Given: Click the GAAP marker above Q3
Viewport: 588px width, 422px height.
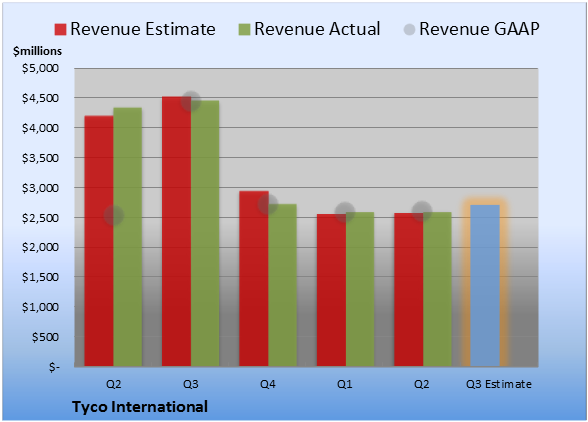Looking at the screenshot, I should pyautogui.click(x=191, y=101).
